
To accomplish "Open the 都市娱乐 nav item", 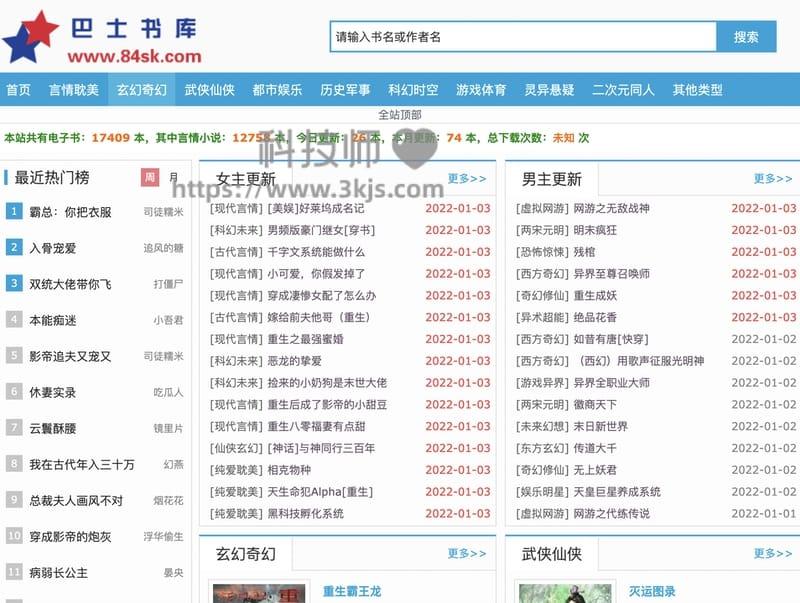I will pos(277,90).
